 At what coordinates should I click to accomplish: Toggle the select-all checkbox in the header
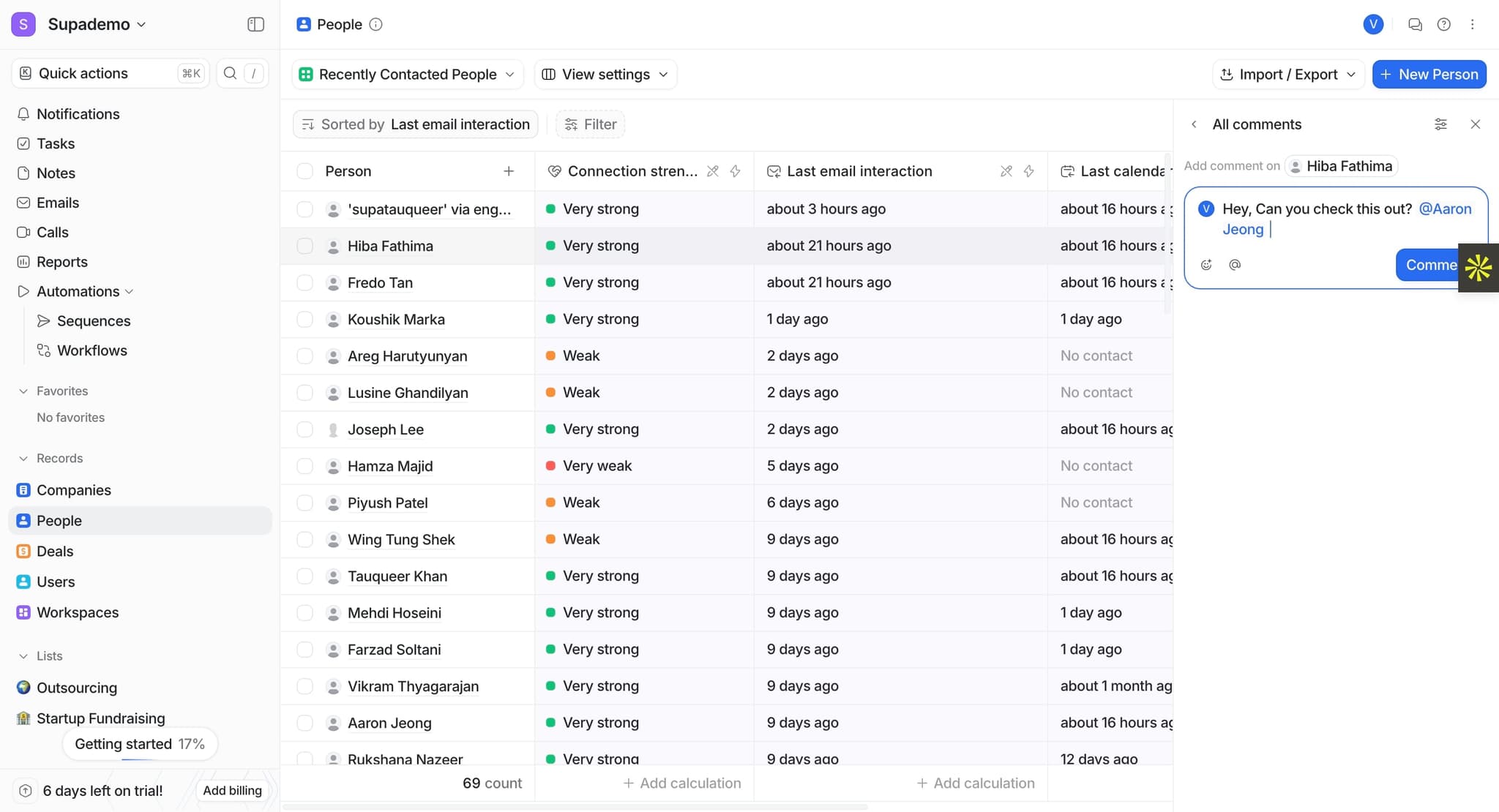pos(304,171)
